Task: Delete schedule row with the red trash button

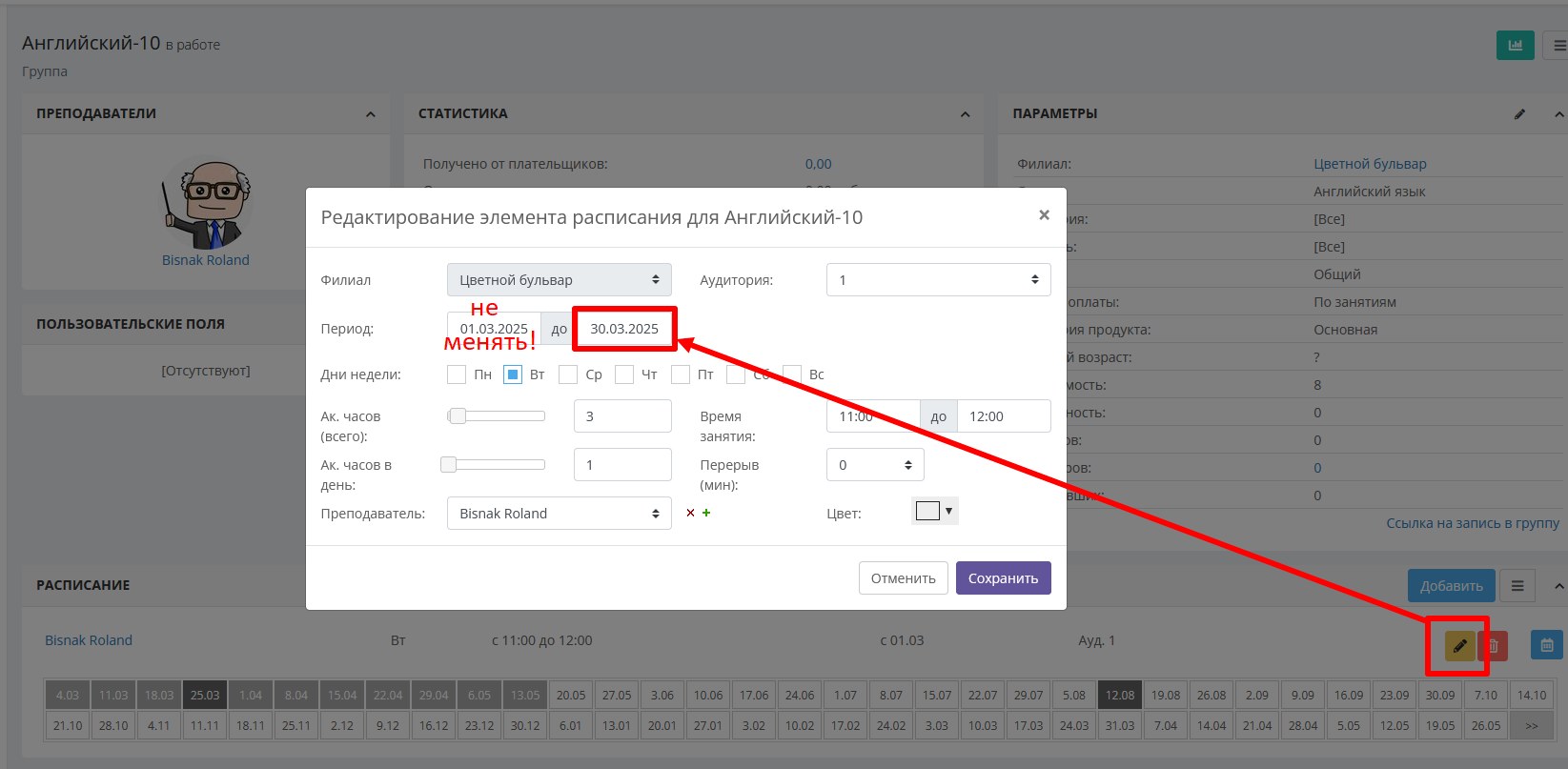Action: 1494,645
